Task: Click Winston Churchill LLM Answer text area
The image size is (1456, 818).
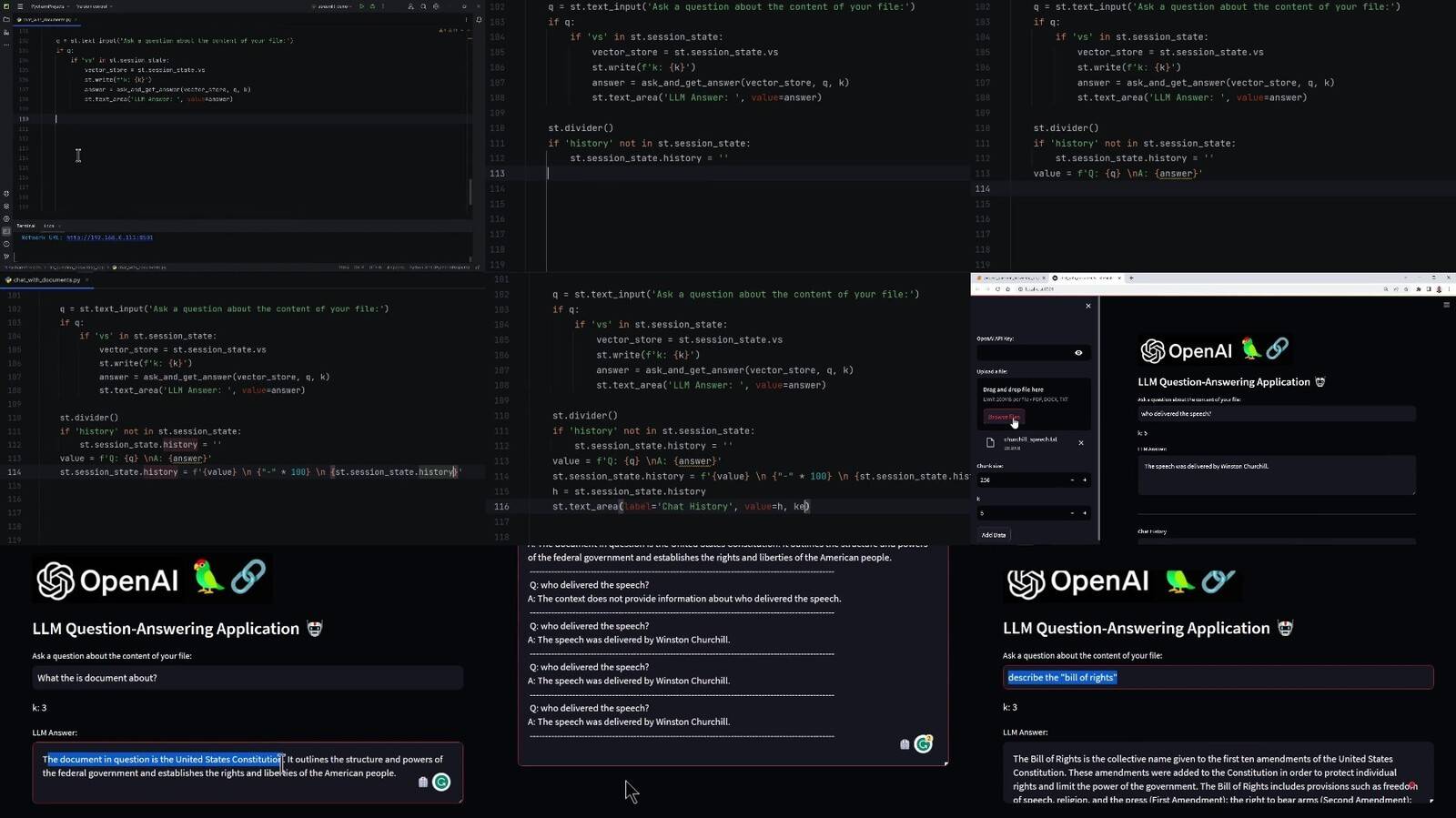Action: (1276, 475)
